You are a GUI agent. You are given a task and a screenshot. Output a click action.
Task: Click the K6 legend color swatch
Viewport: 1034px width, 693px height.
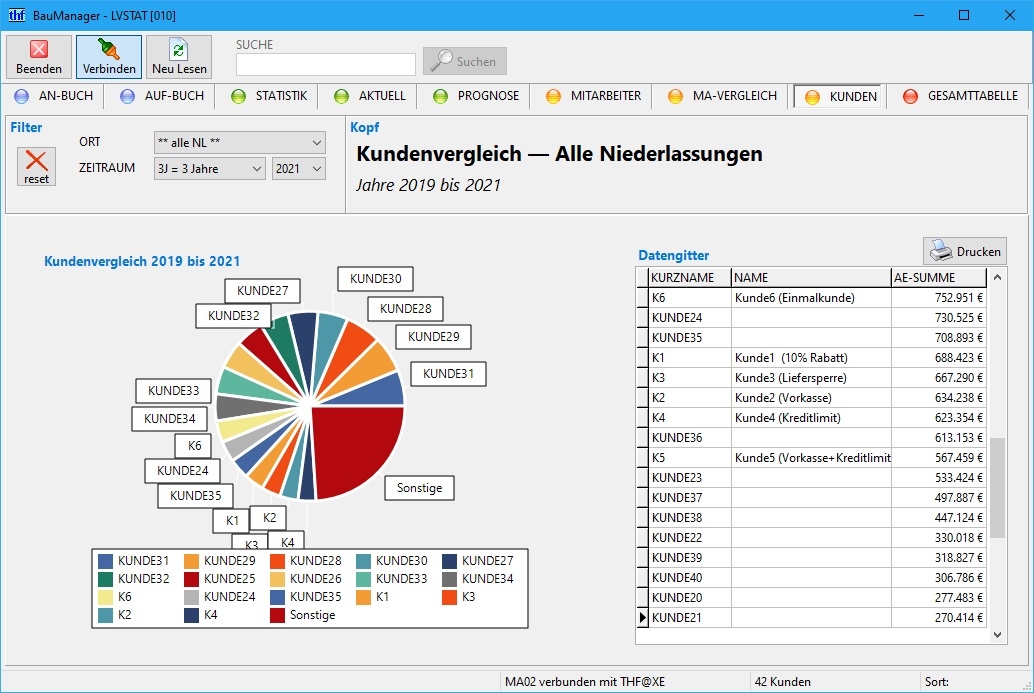[x=106, y=597]
